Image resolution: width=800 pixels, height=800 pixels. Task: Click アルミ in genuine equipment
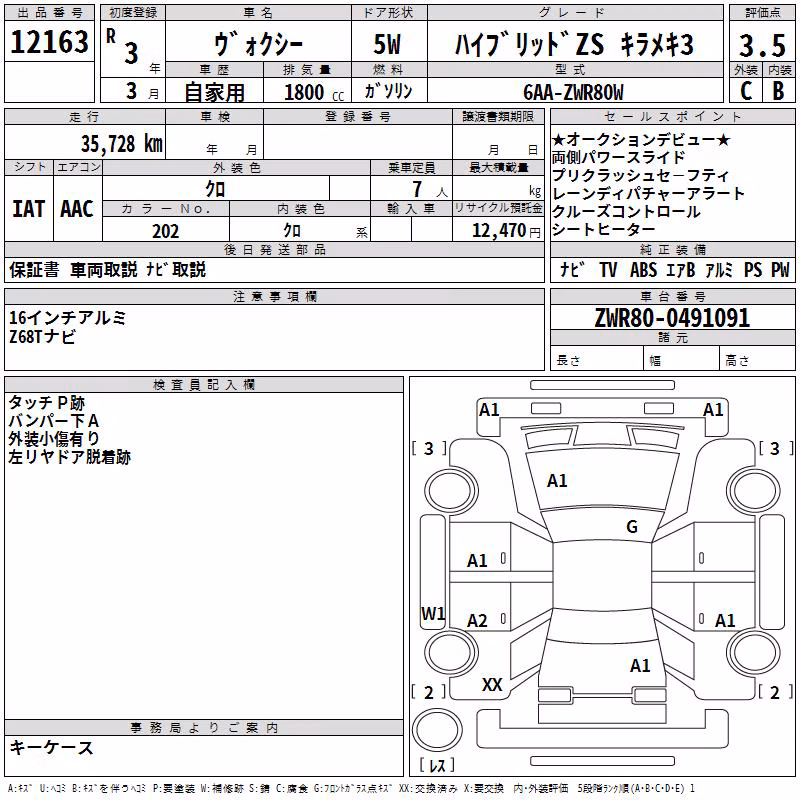719,270
